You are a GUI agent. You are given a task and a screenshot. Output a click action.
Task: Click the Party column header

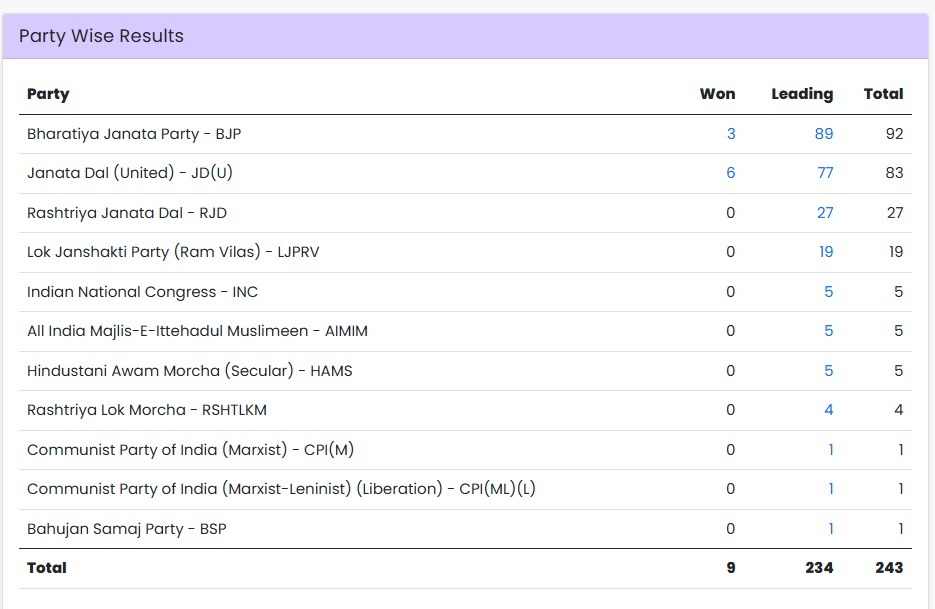48,94
